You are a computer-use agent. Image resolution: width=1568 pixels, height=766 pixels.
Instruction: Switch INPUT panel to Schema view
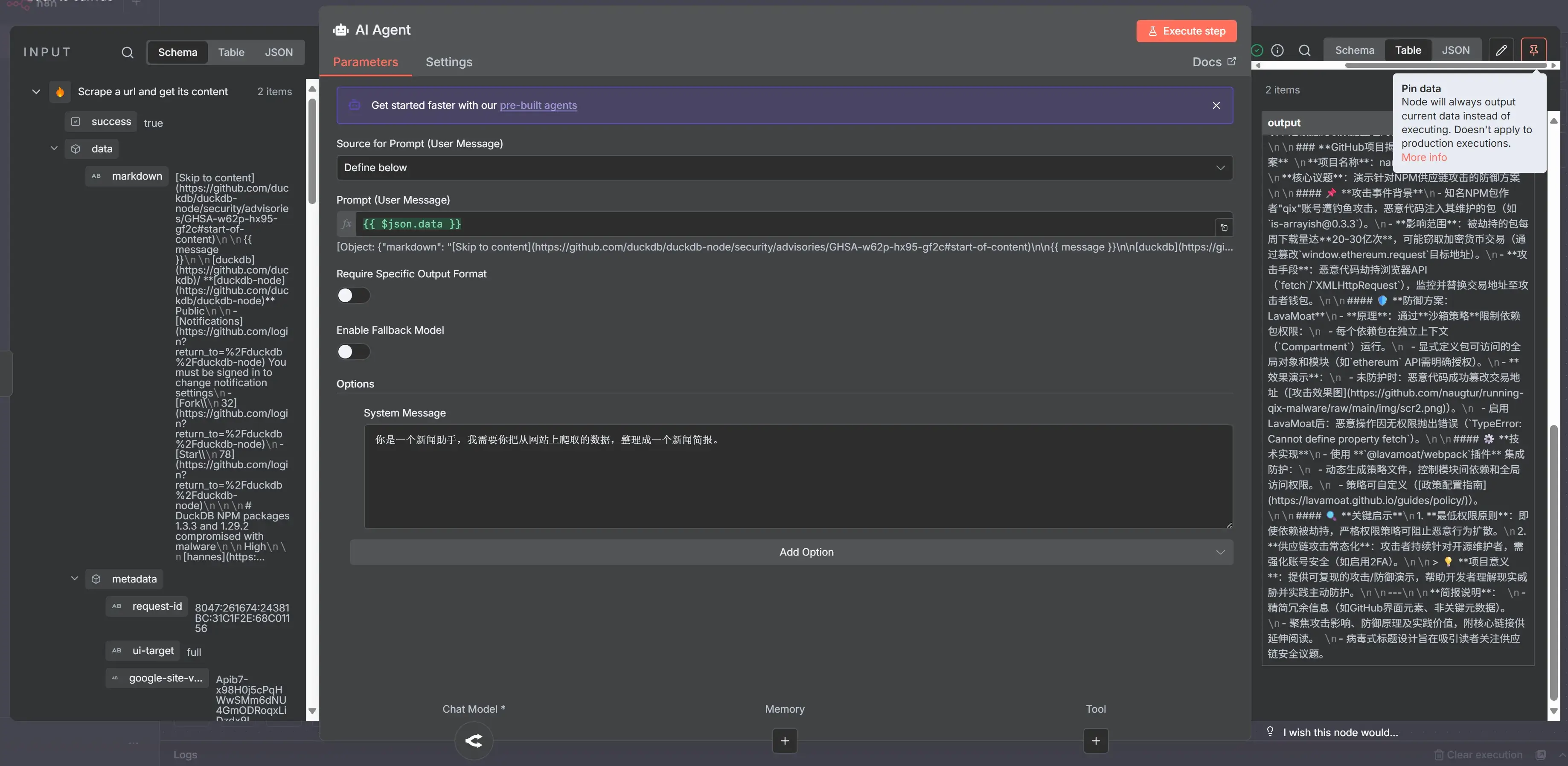[178, 52]
